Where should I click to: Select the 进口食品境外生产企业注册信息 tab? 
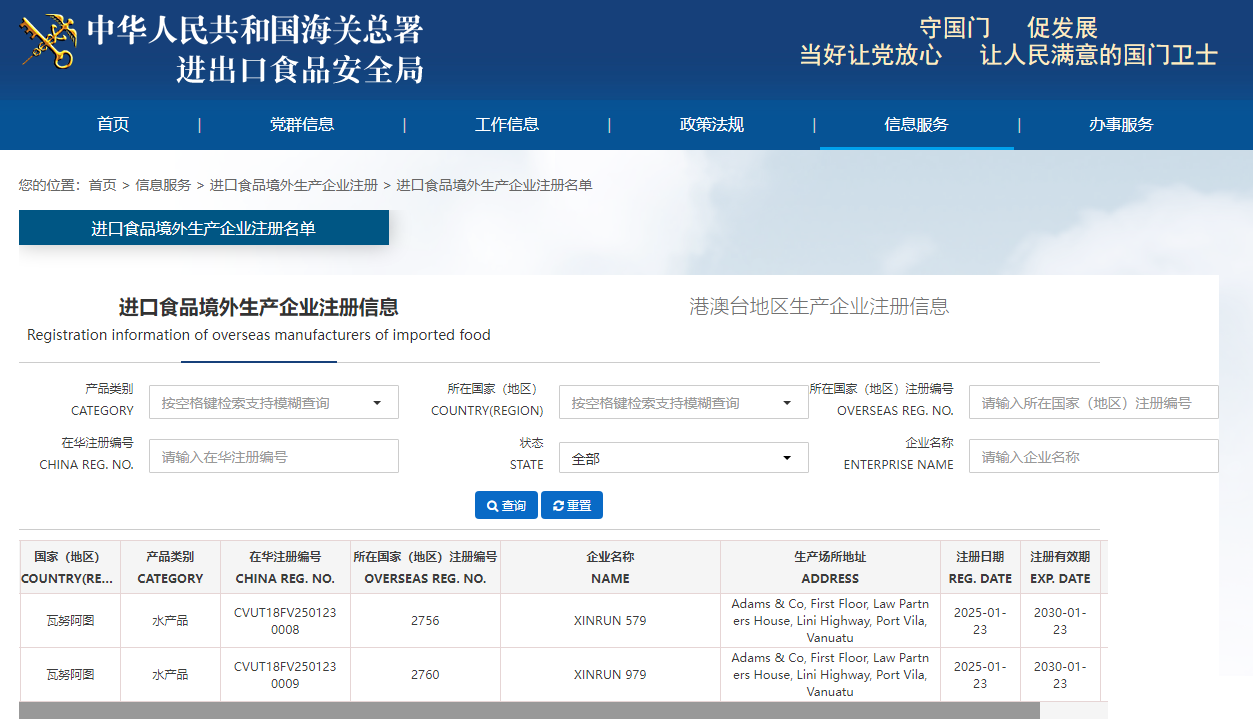point(258,308)
